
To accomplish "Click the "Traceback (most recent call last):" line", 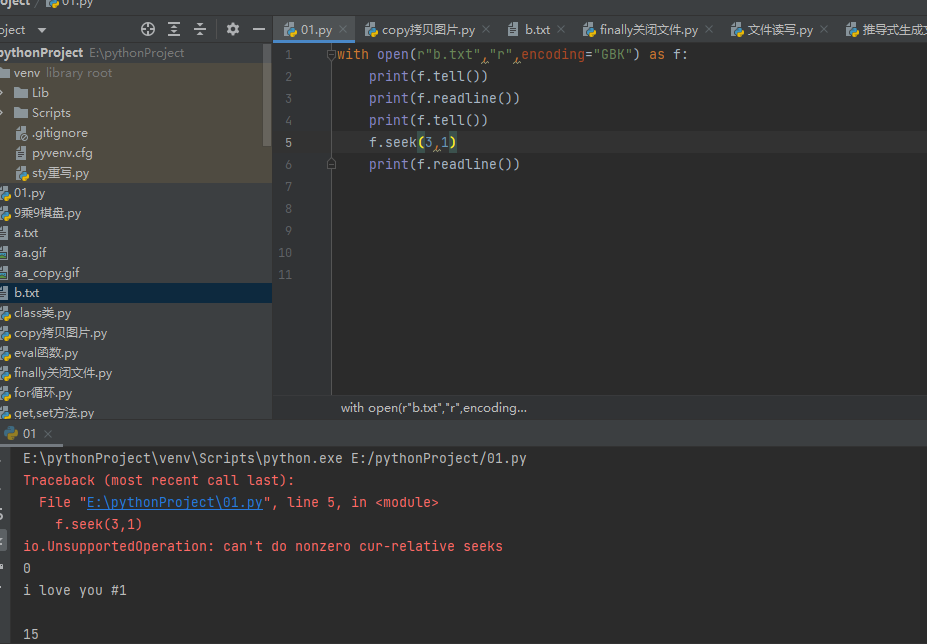I will point(158,480).
